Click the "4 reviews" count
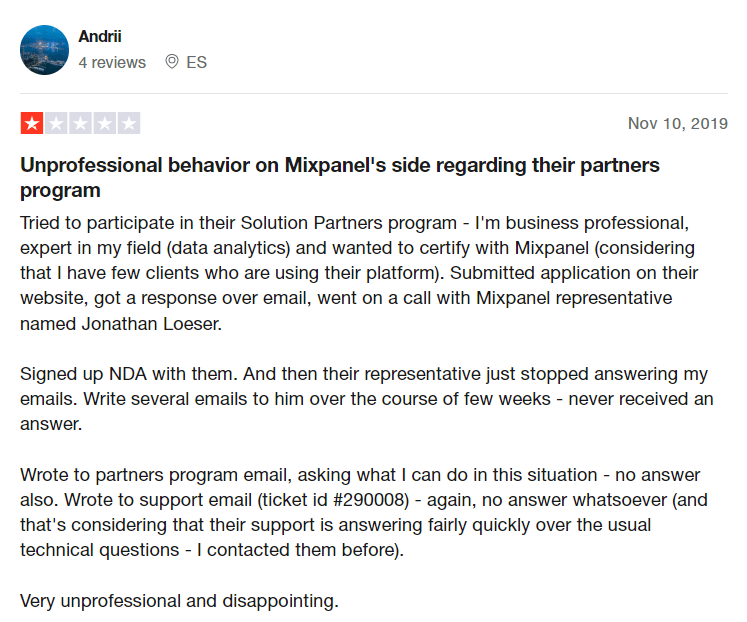Screen dimensions: 747x622 (112, 62)
